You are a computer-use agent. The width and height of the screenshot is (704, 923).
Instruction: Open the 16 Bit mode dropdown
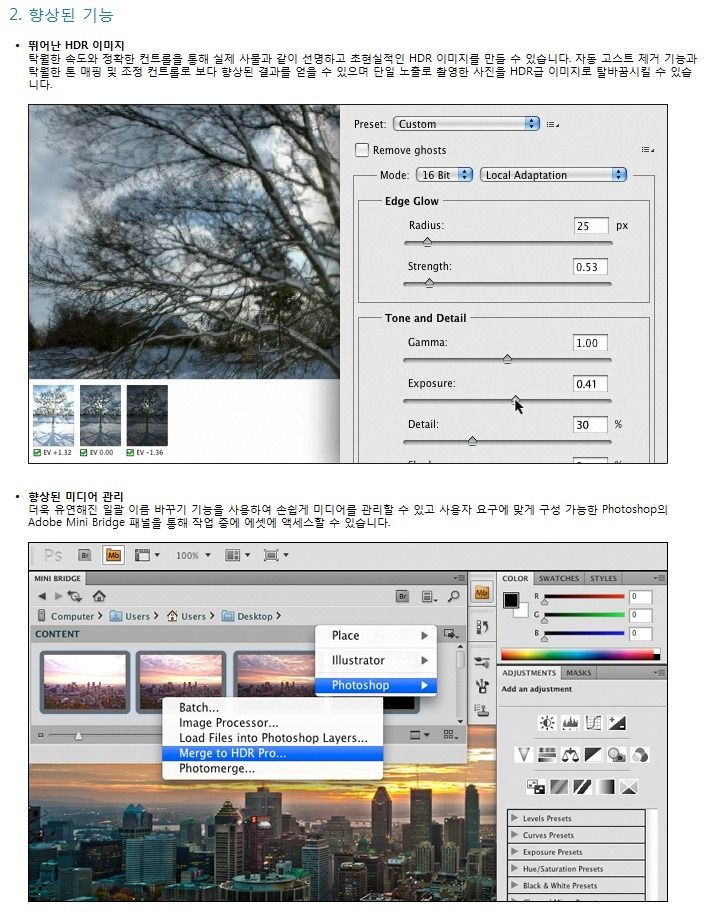tap(444, 175)
